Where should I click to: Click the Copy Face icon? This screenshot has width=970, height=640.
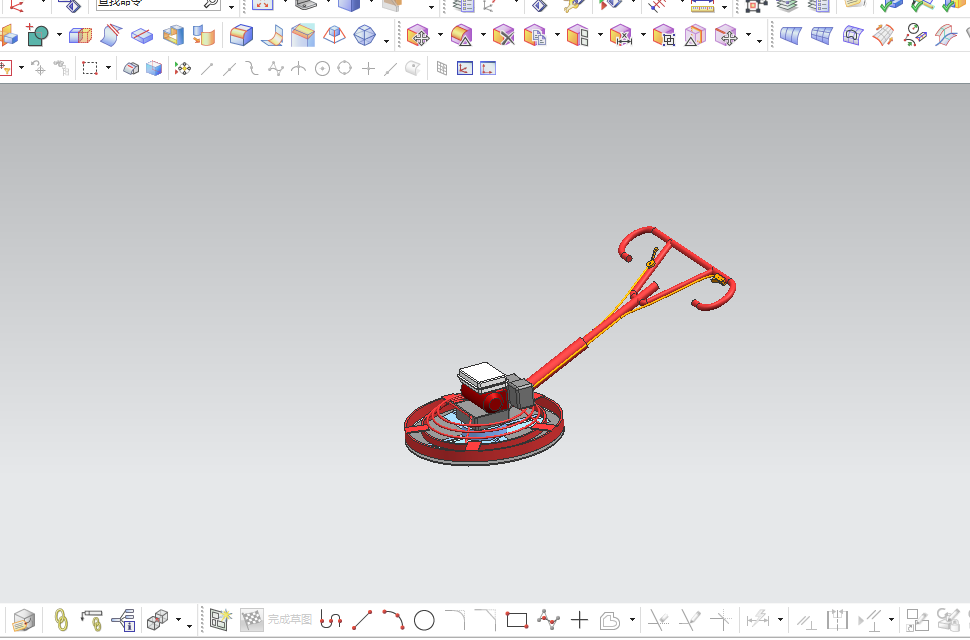pyautogui.click(x=535, y=35)
